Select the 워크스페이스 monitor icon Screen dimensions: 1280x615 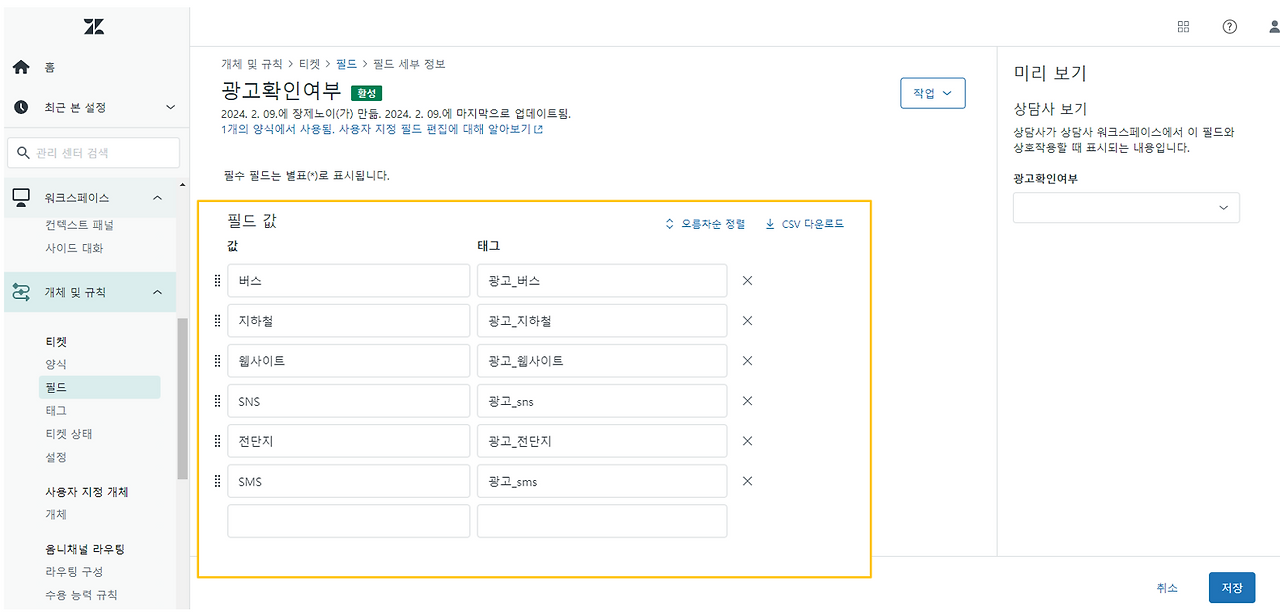click(22, 197)
